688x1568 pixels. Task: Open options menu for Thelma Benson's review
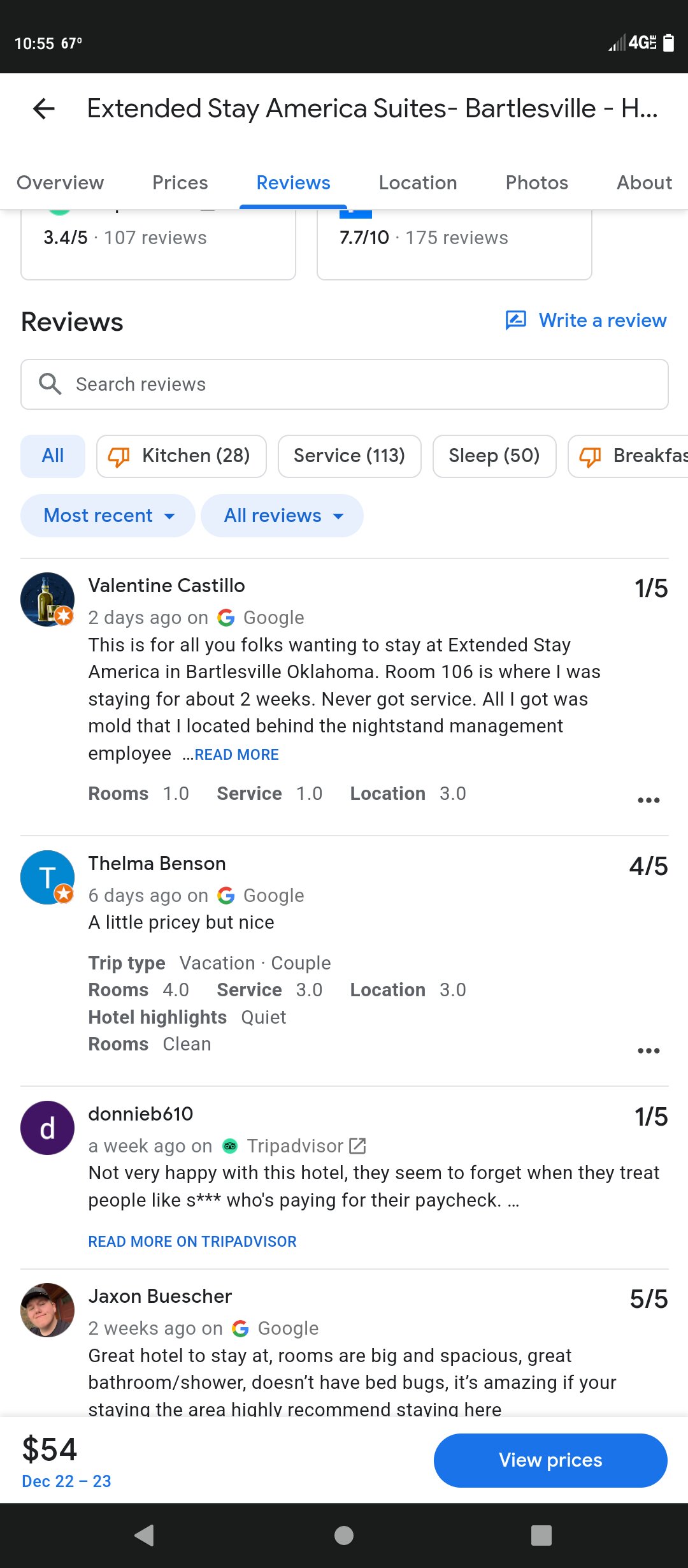point(649,1050)
